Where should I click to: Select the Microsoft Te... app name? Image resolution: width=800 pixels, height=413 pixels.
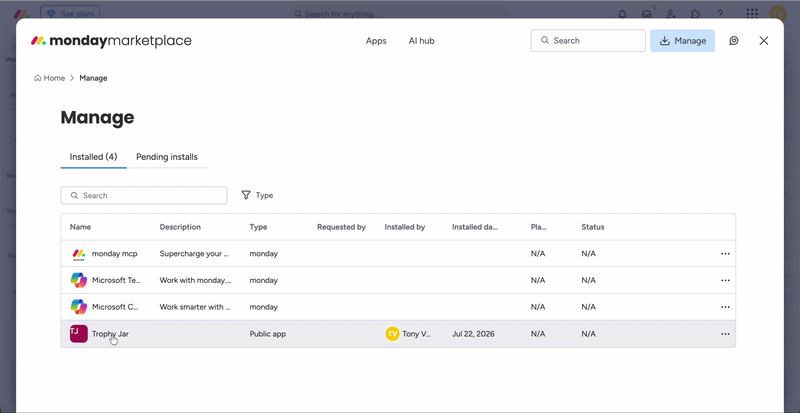pyautogui.click(x=116, y=280)
